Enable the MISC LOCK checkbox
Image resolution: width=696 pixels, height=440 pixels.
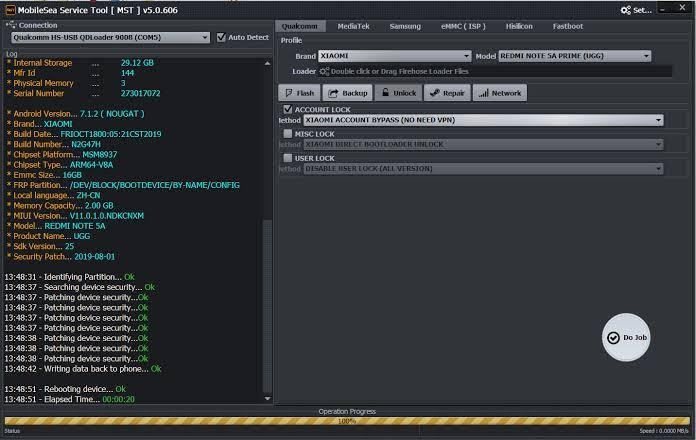[288, 133]
